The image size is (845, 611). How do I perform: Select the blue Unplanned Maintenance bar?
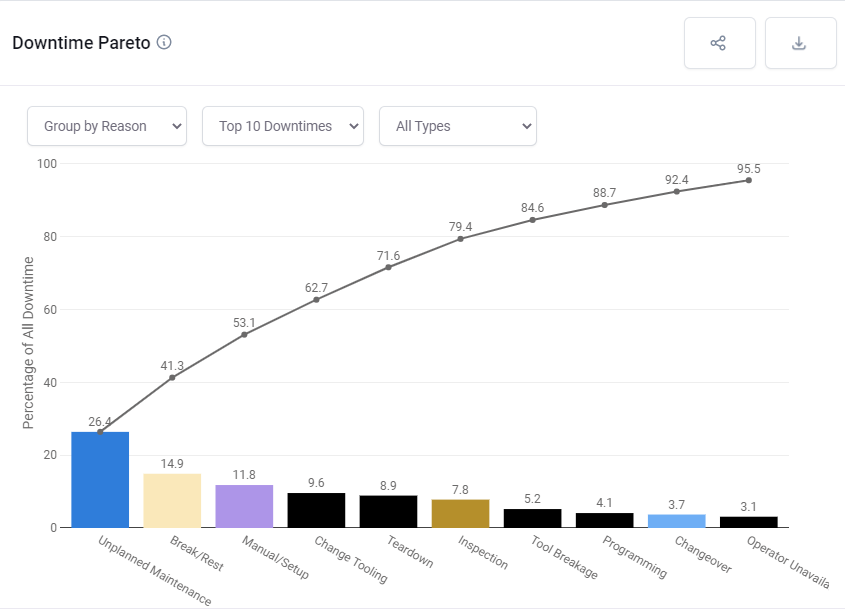[100, 479]
